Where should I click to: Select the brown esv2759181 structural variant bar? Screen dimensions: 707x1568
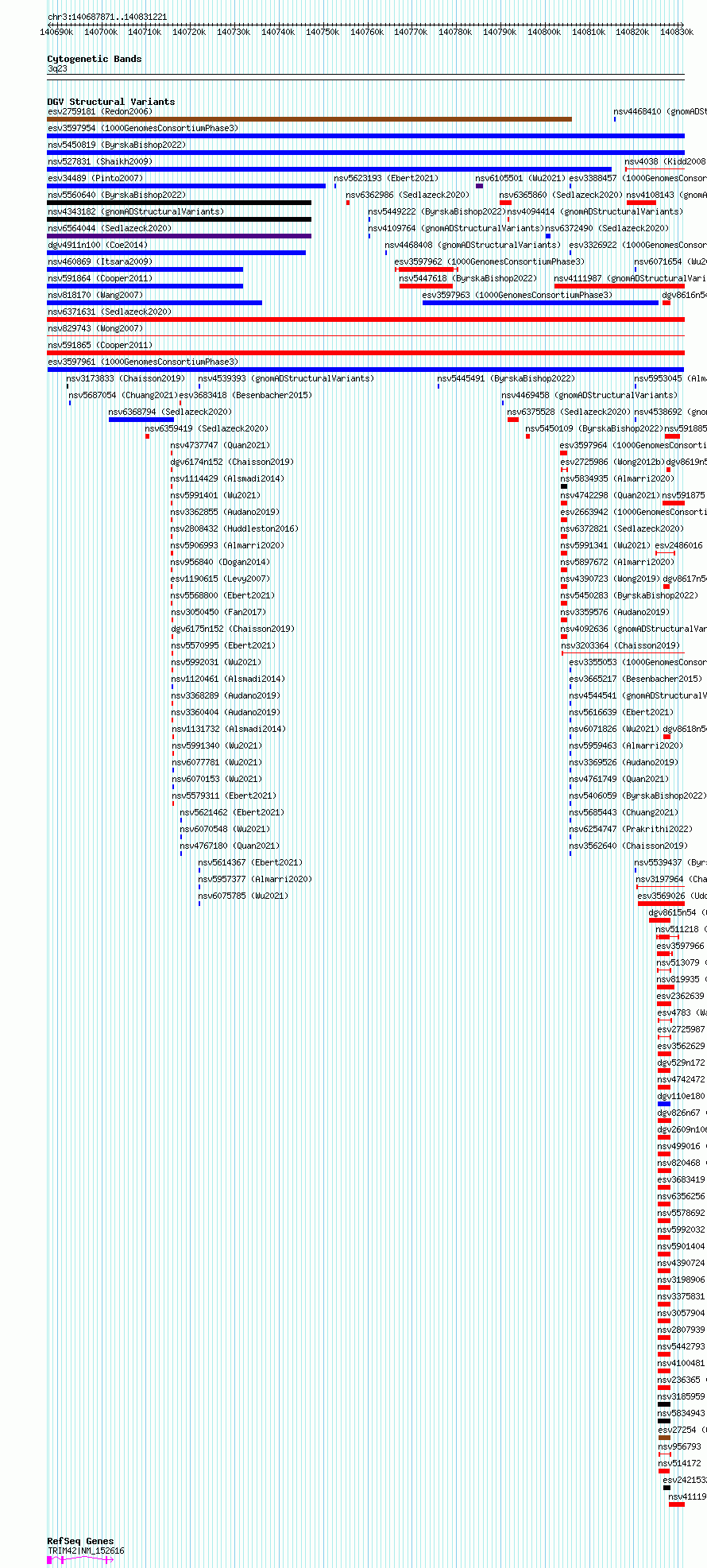tap(309, 119)
